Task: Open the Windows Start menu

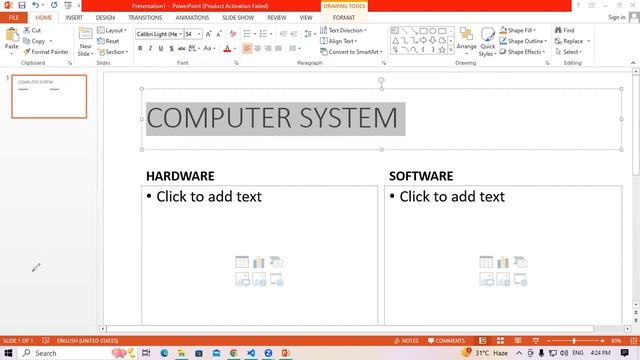Action: click(x=8, y=353)
